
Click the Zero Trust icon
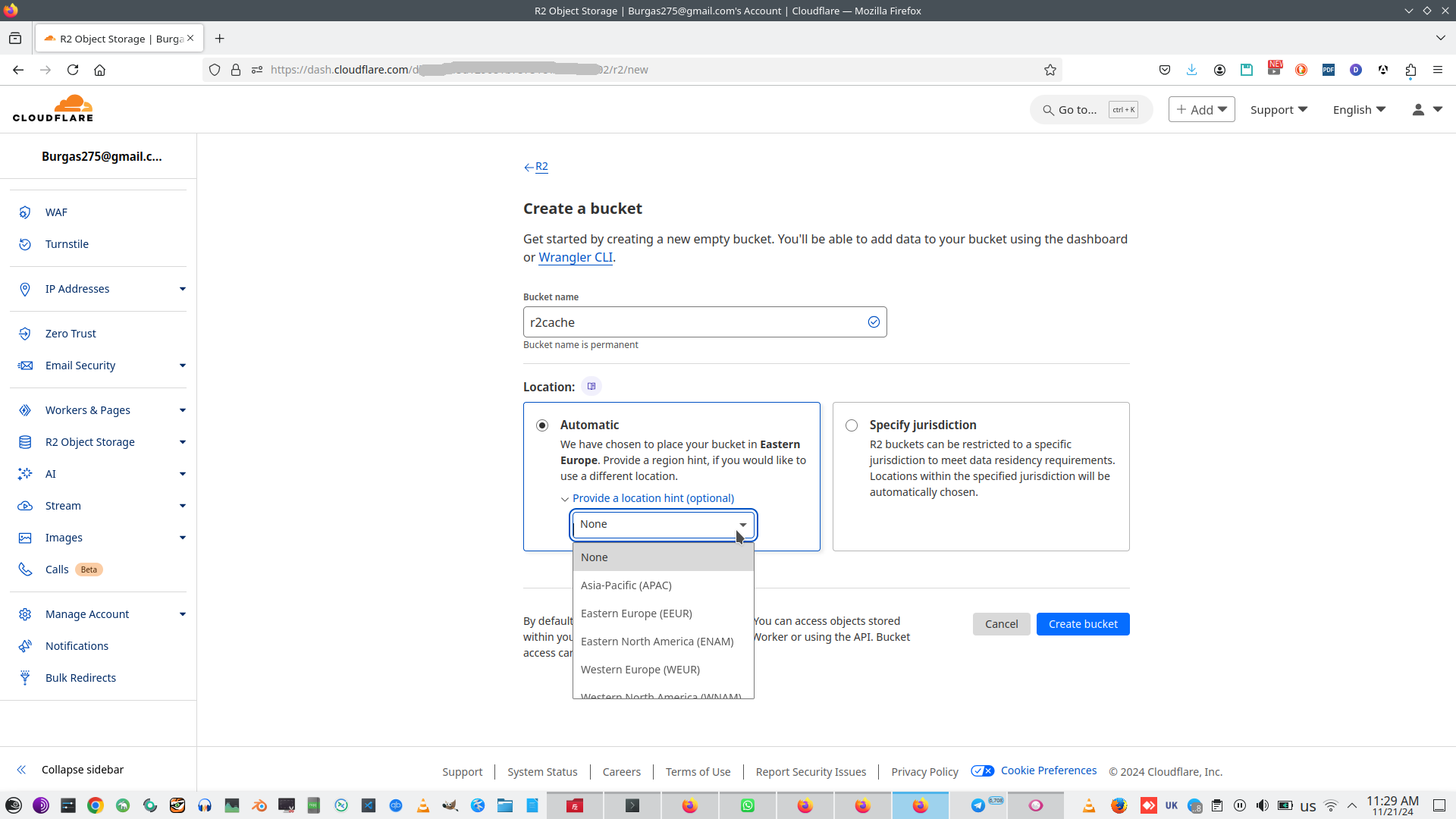tap(25, 334)
